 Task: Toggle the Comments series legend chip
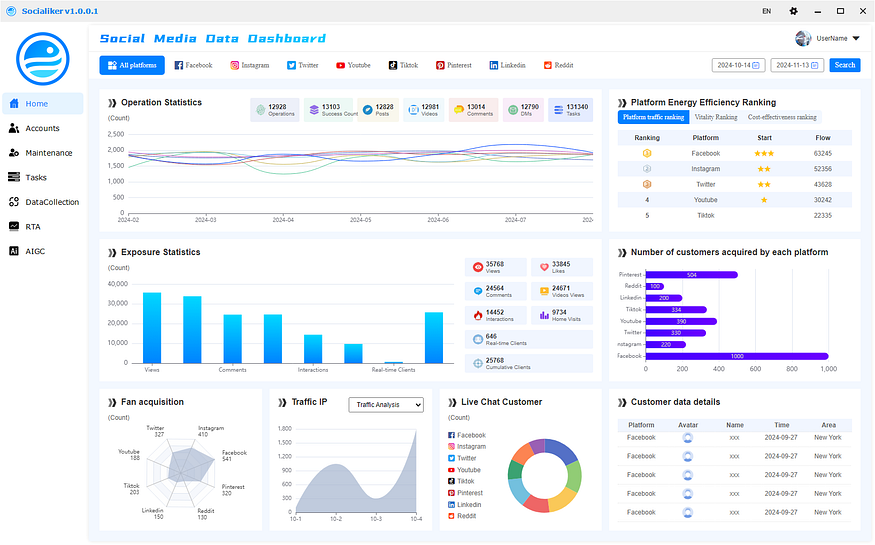(x=473, y=110)
